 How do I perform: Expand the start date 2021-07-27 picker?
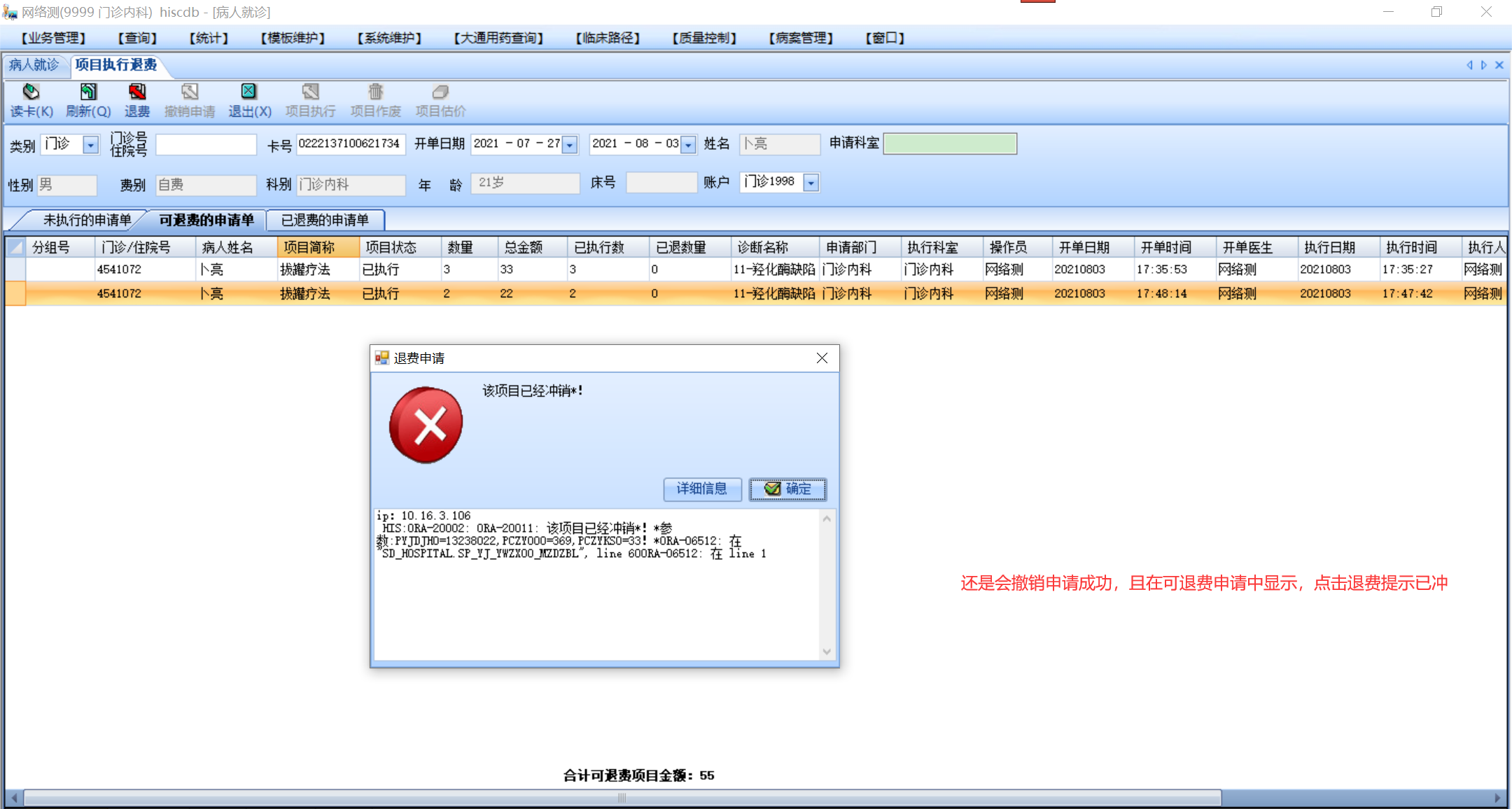(570, 145)
